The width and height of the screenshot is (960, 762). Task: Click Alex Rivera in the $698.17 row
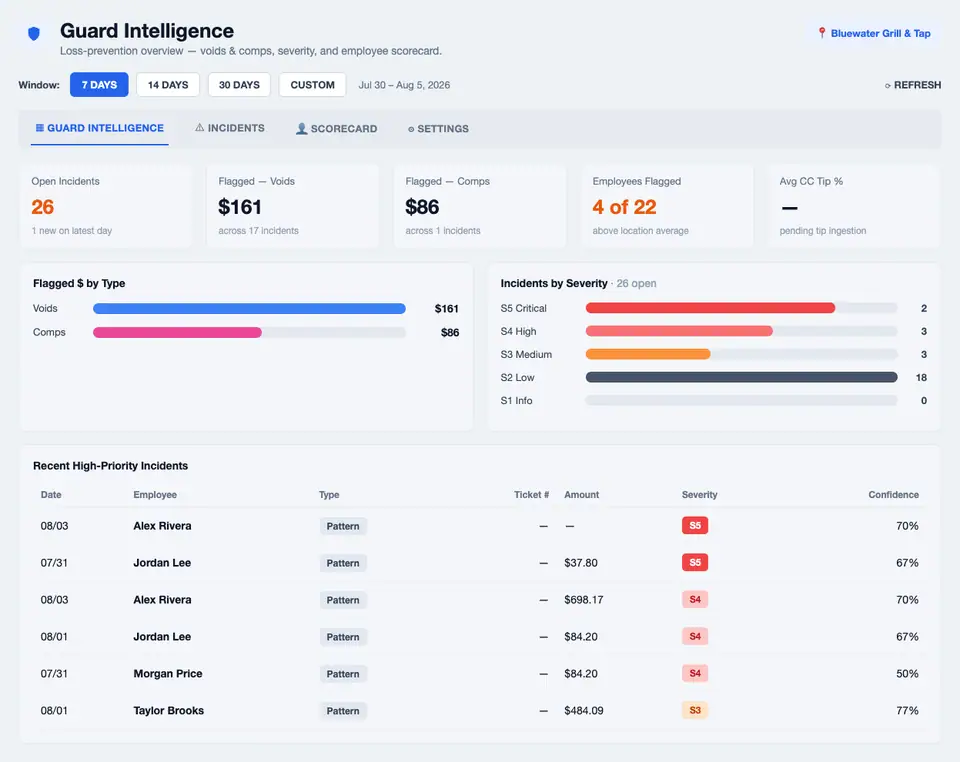click(162, 600)
